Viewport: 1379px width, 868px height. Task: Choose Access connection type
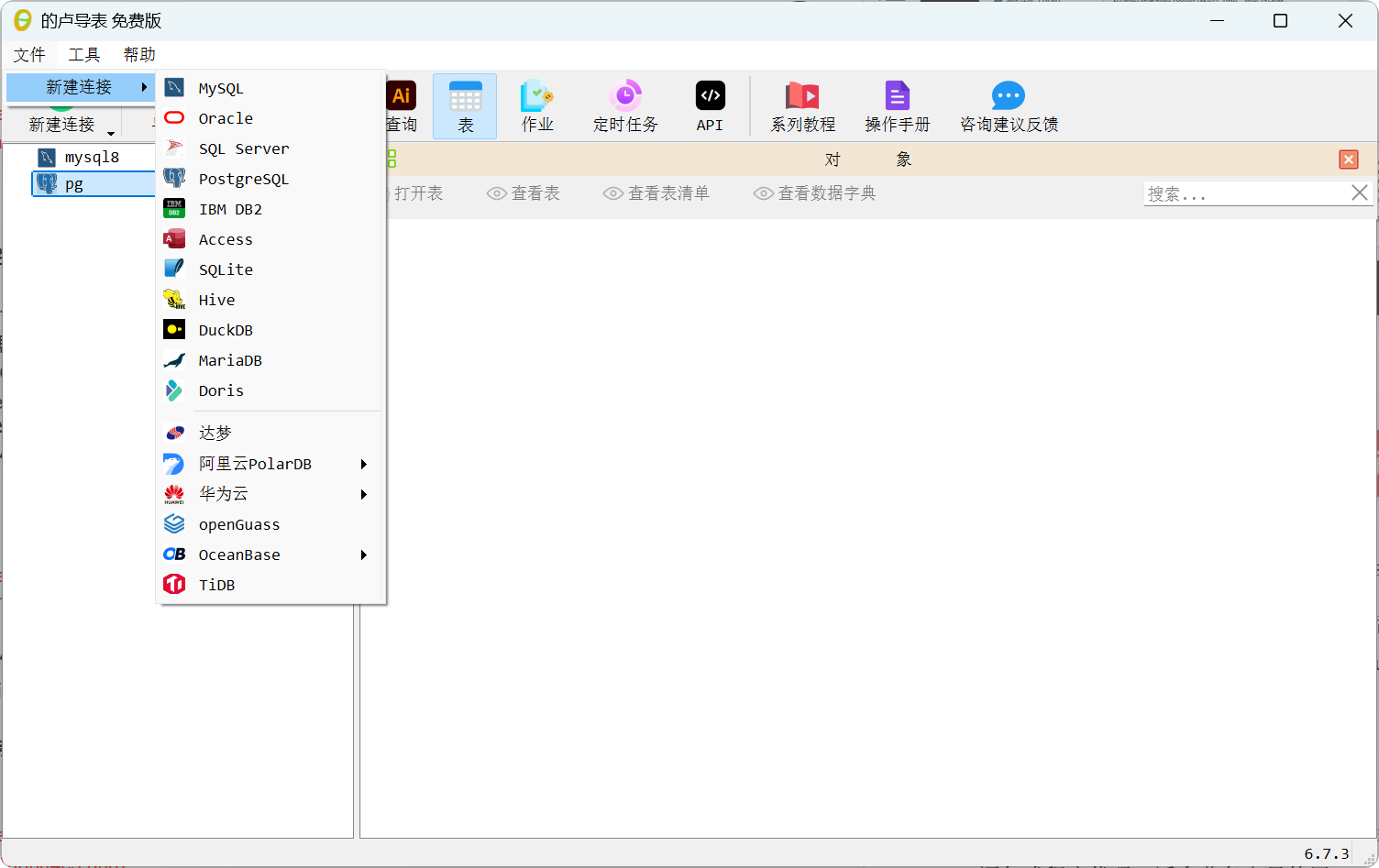[x=270, y=239]
